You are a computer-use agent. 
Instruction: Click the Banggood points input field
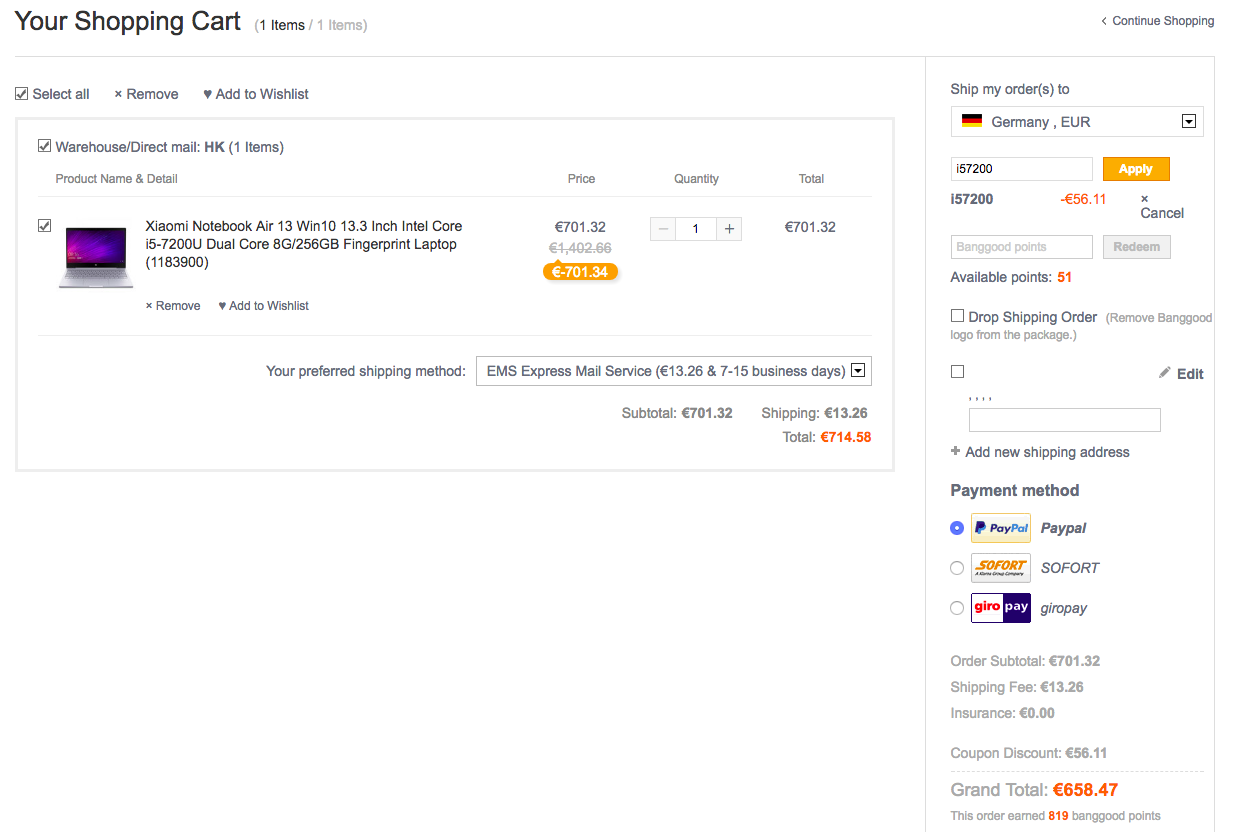tap(1022, 247)
